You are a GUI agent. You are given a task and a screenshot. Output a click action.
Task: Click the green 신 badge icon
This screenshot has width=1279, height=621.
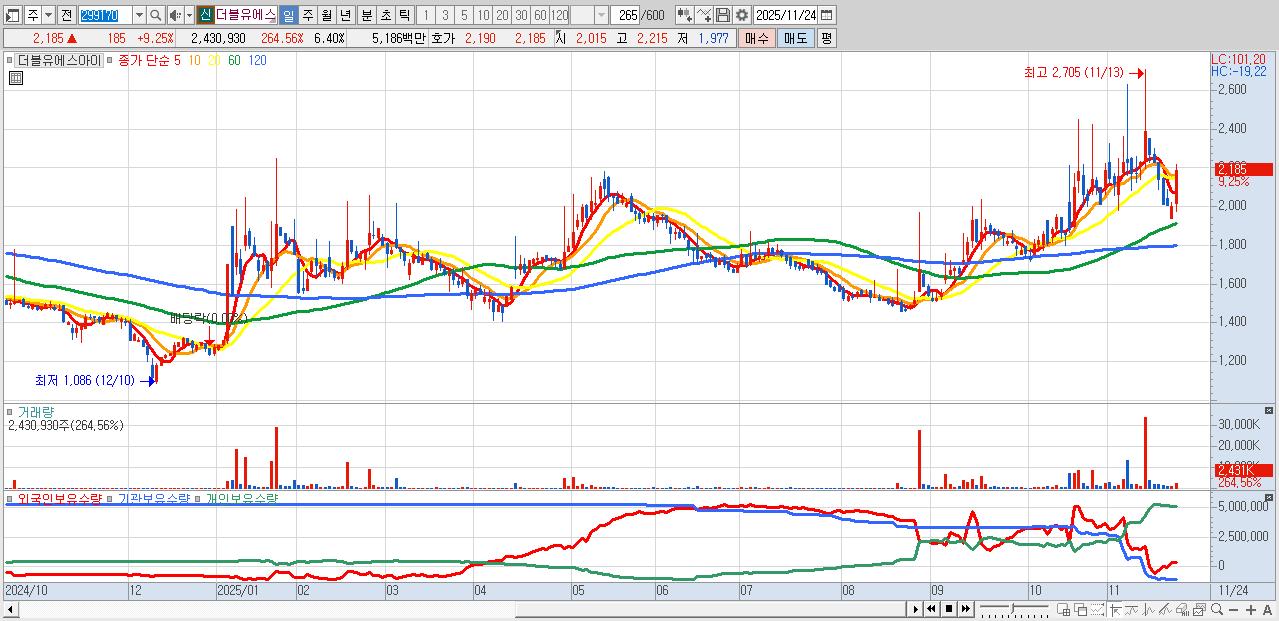pyautogui.click(x=204, y=15)
